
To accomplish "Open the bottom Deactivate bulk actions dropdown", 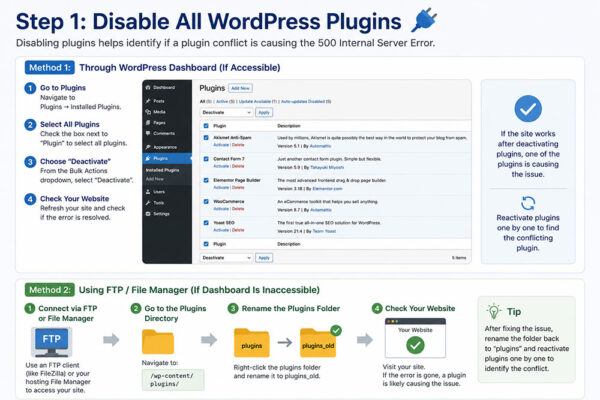I will tap(226, 258).
